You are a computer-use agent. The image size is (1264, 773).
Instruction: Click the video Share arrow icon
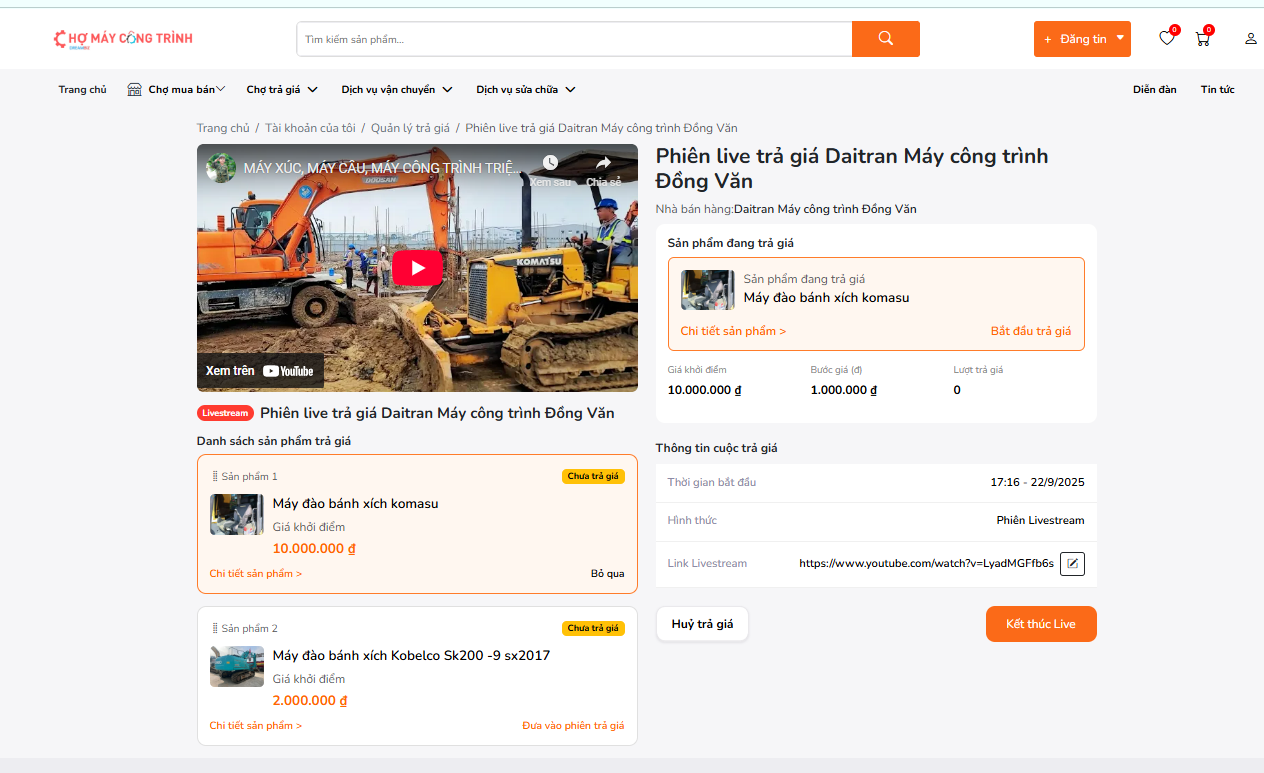point(603,164)
